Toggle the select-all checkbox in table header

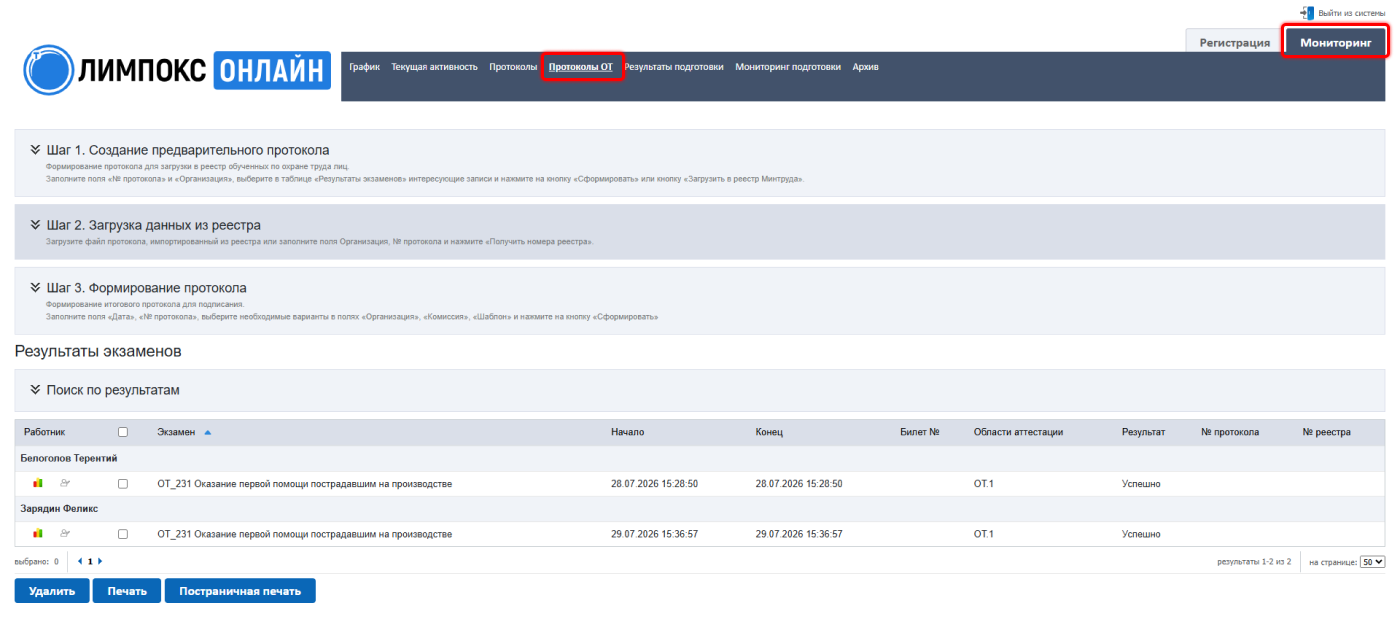click(x=123, y=433)
